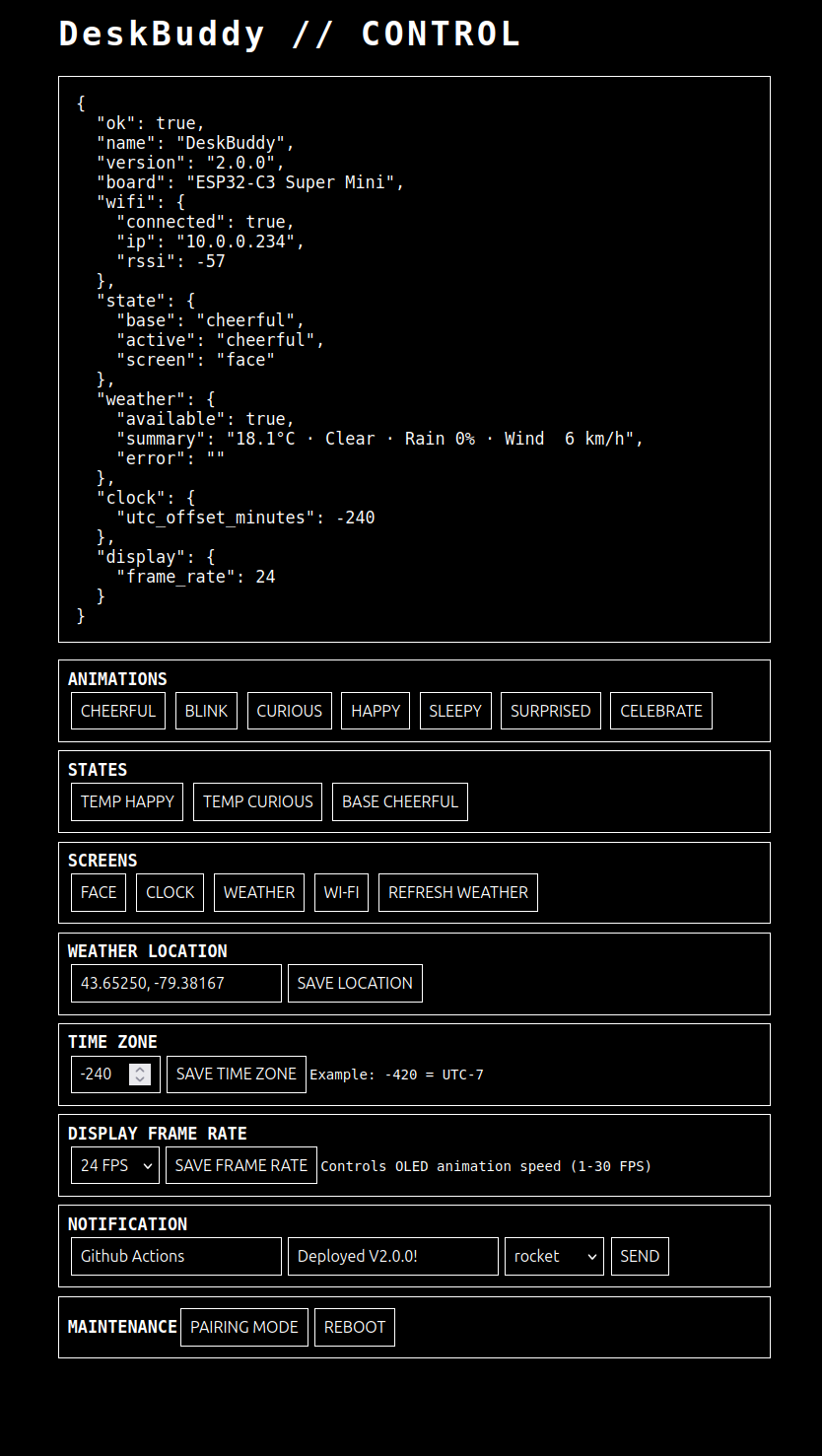Switch to the CLOCK screen

tap(171, 892)
